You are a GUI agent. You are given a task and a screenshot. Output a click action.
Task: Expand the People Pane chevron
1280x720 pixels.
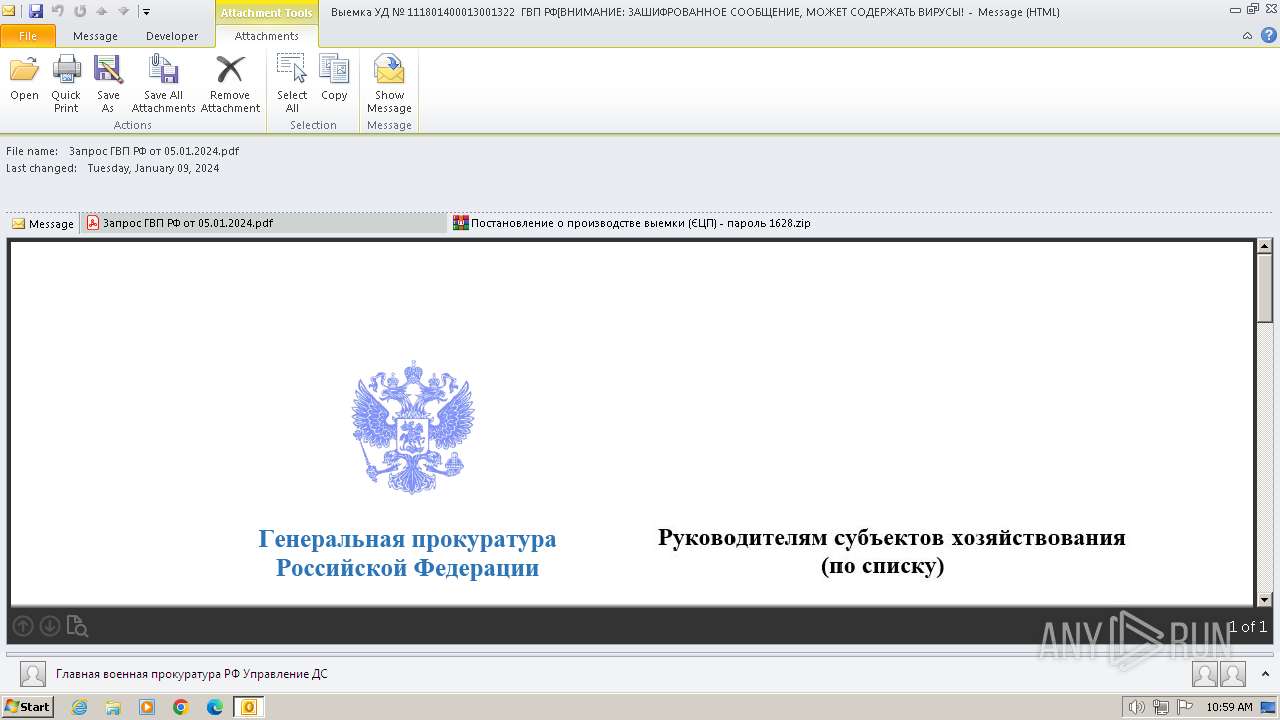point(1264,673)
